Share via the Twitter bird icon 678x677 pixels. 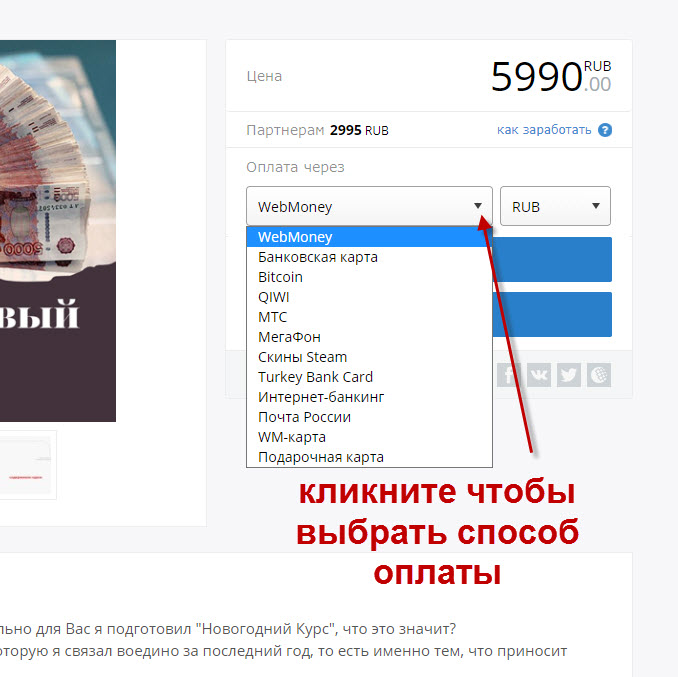point(569,375)
